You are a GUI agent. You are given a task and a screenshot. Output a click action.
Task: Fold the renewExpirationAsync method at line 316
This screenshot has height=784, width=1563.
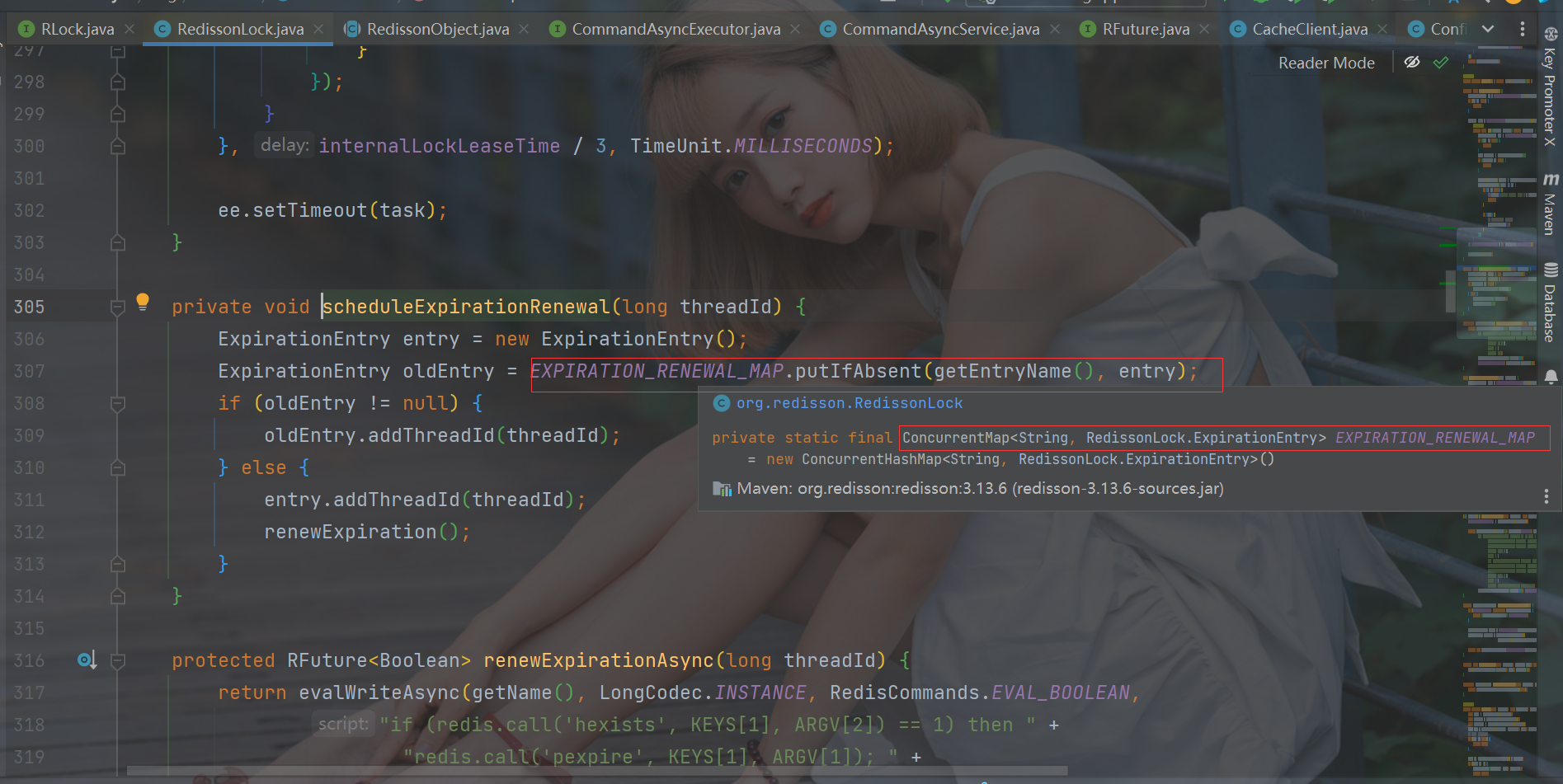pos(118,661)
